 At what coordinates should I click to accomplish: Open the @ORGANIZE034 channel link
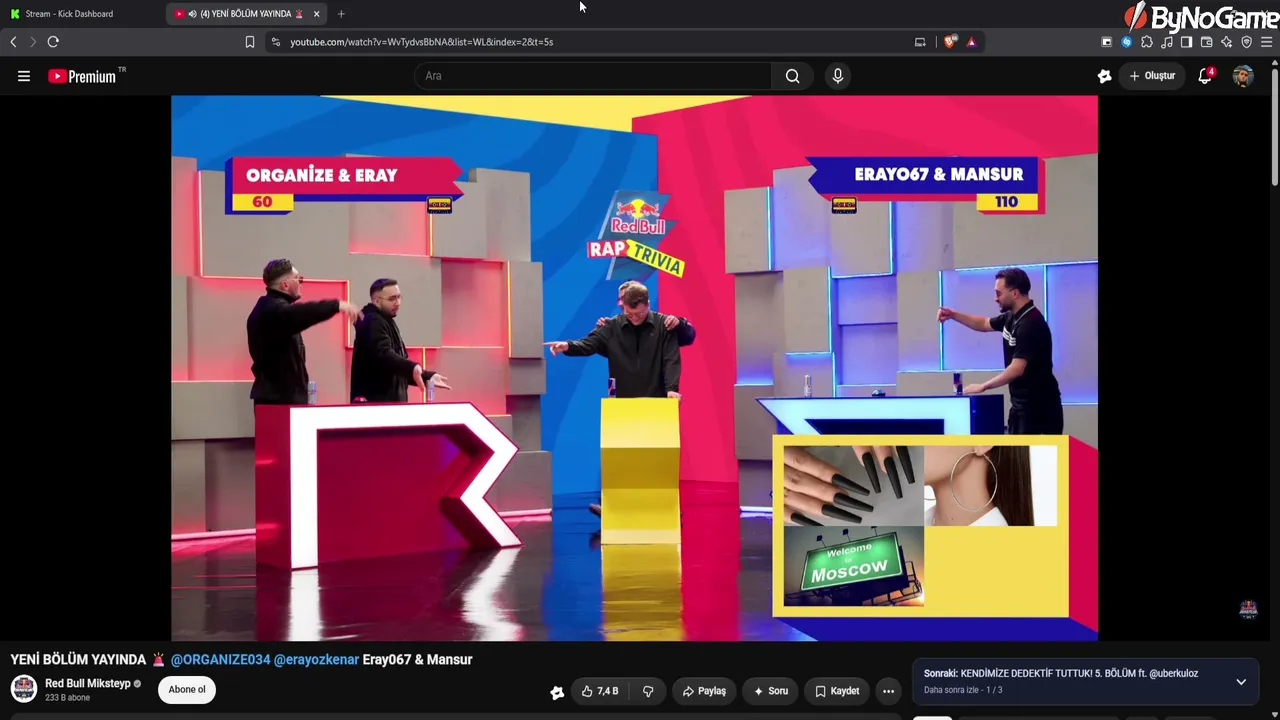[220, 660]
